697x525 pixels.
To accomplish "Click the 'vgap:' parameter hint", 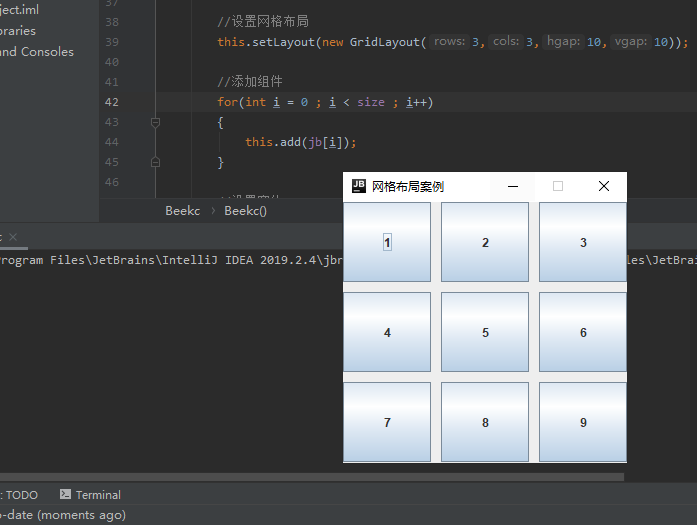I will tap(631, 42).
